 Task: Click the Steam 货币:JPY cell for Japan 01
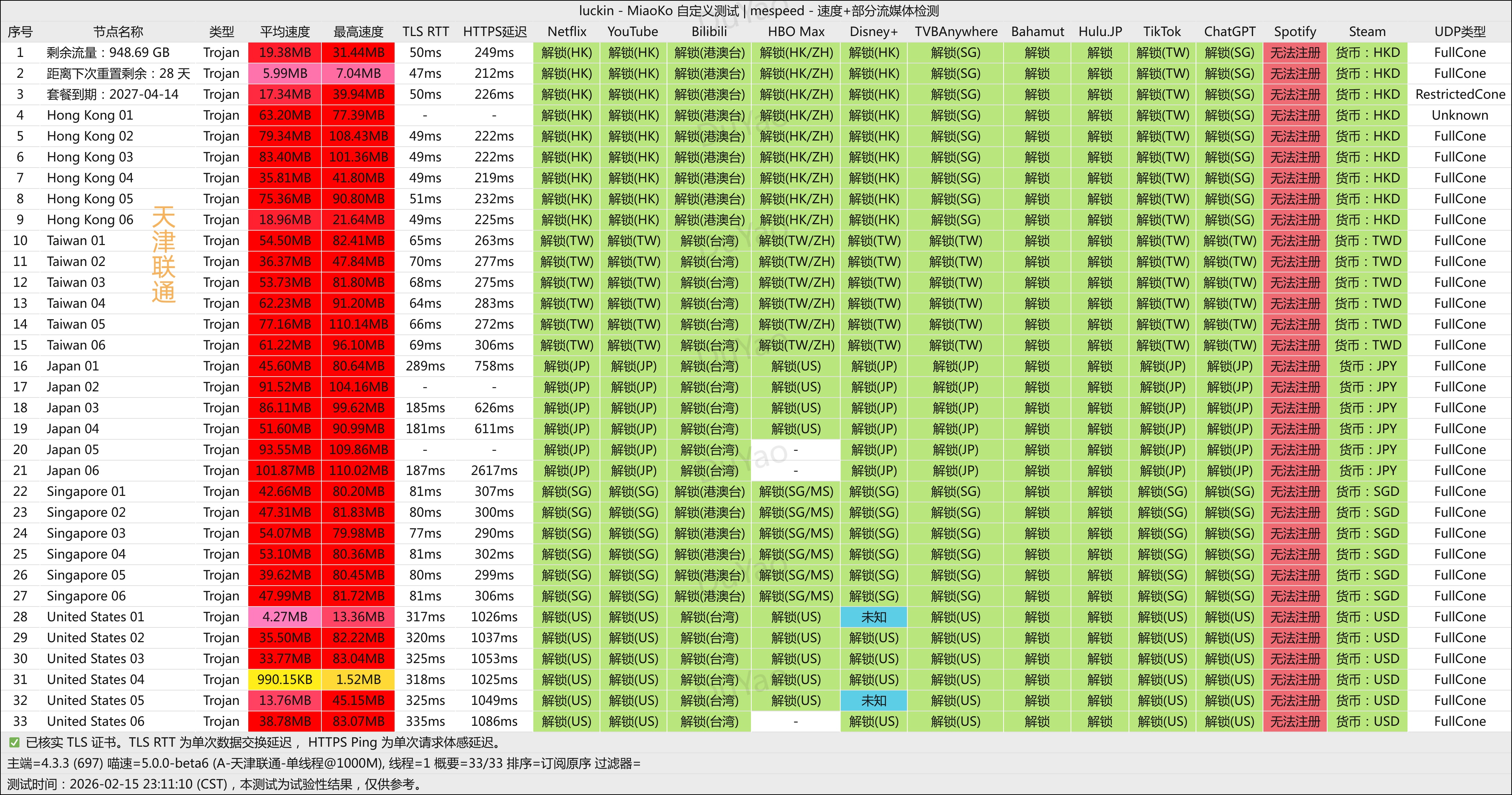[1367, 366]
